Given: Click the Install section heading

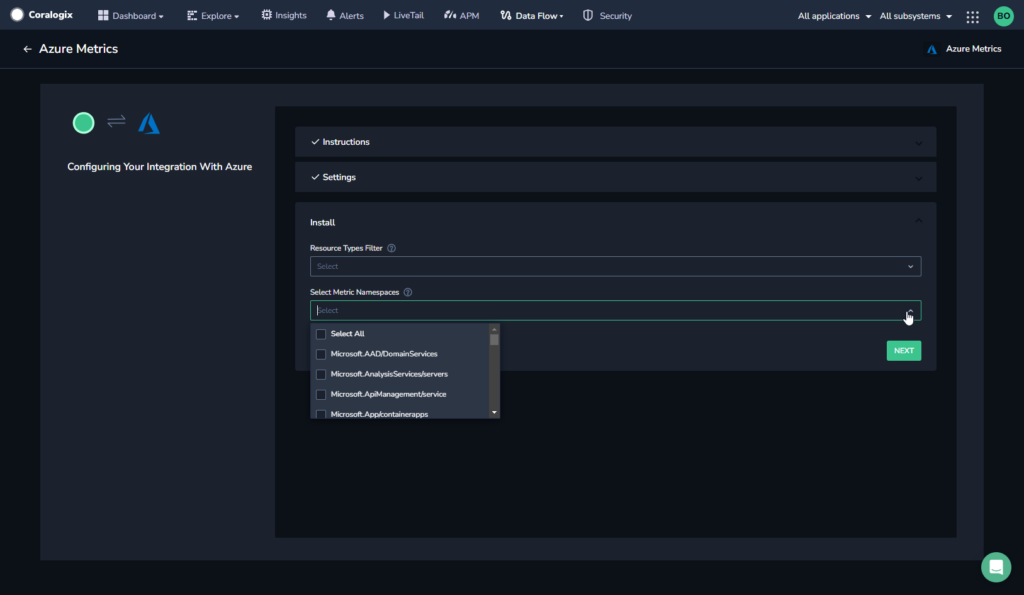Looking at the screenshot, I should point(323,223).
